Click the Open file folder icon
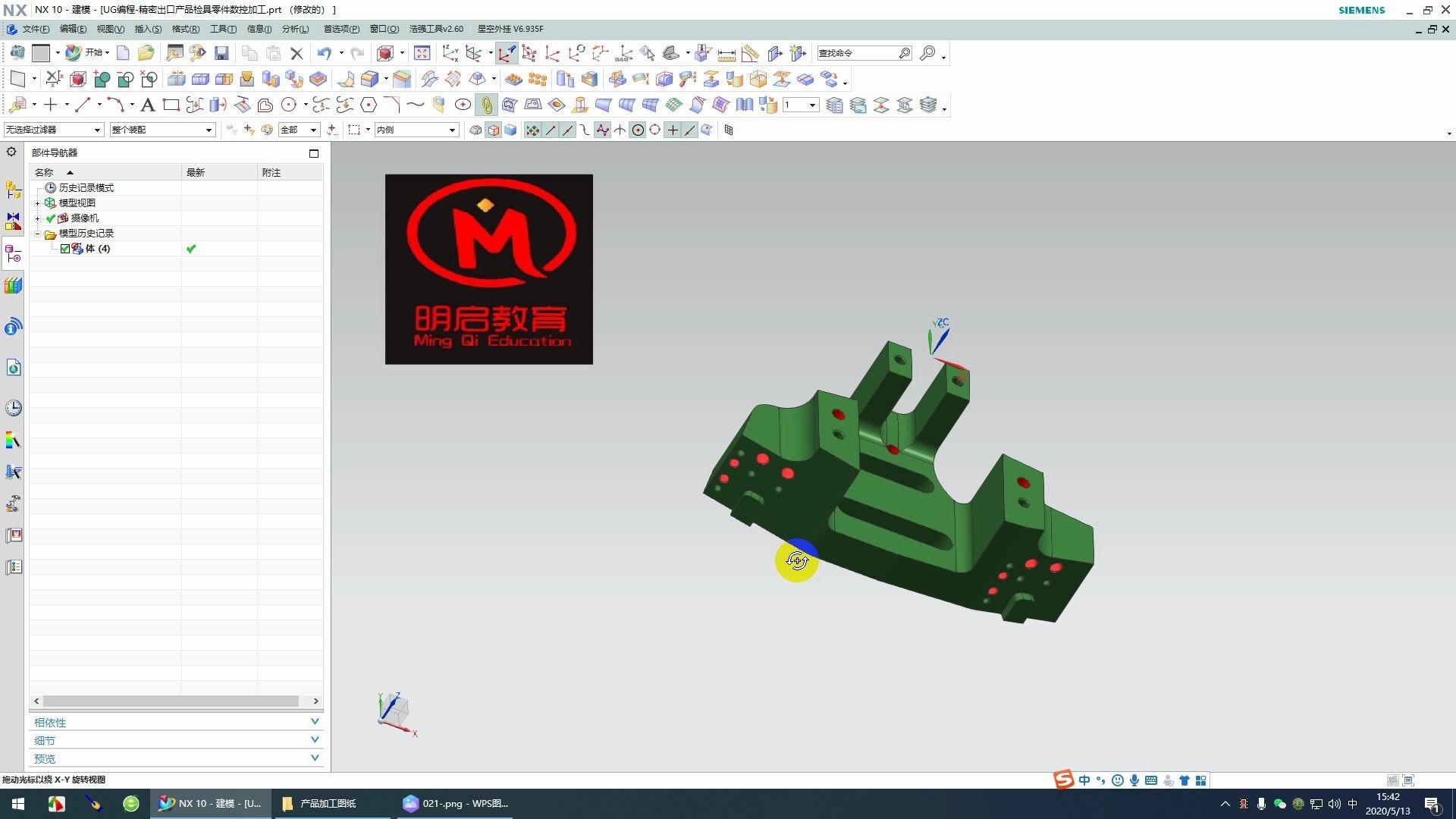 pos(146,53)
